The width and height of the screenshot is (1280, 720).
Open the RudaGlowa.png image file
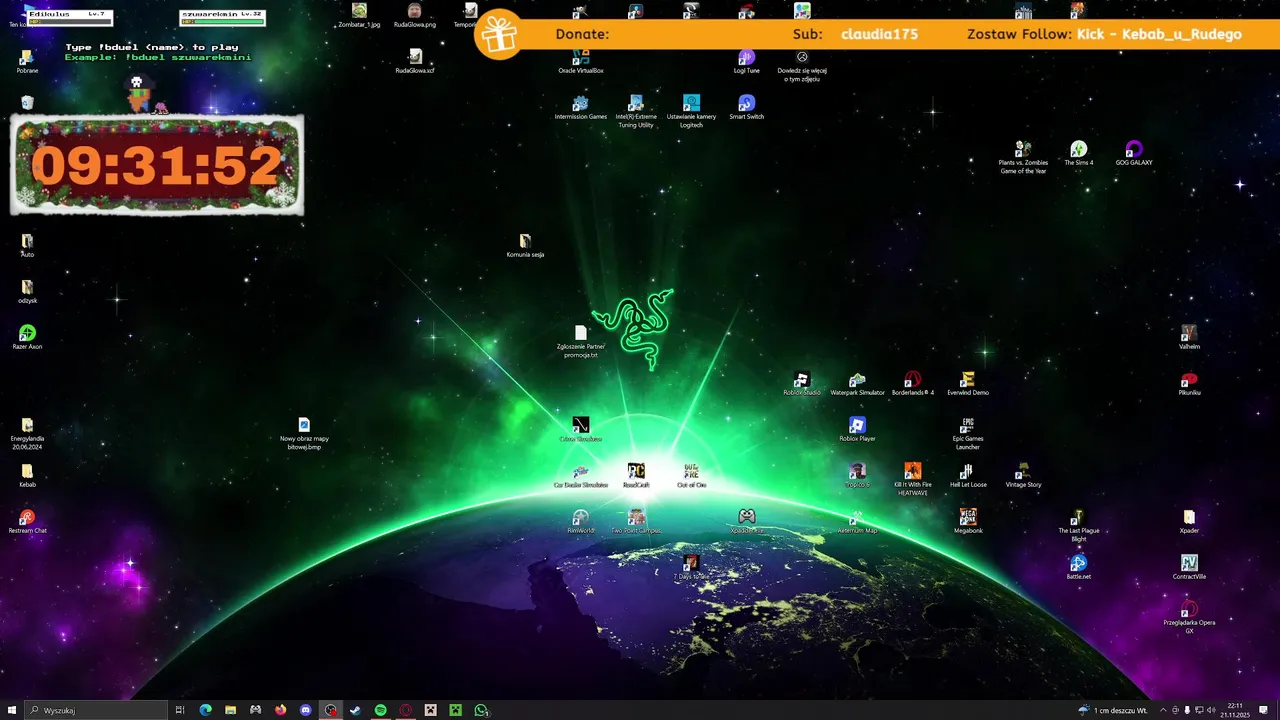[x=415, y=16]
